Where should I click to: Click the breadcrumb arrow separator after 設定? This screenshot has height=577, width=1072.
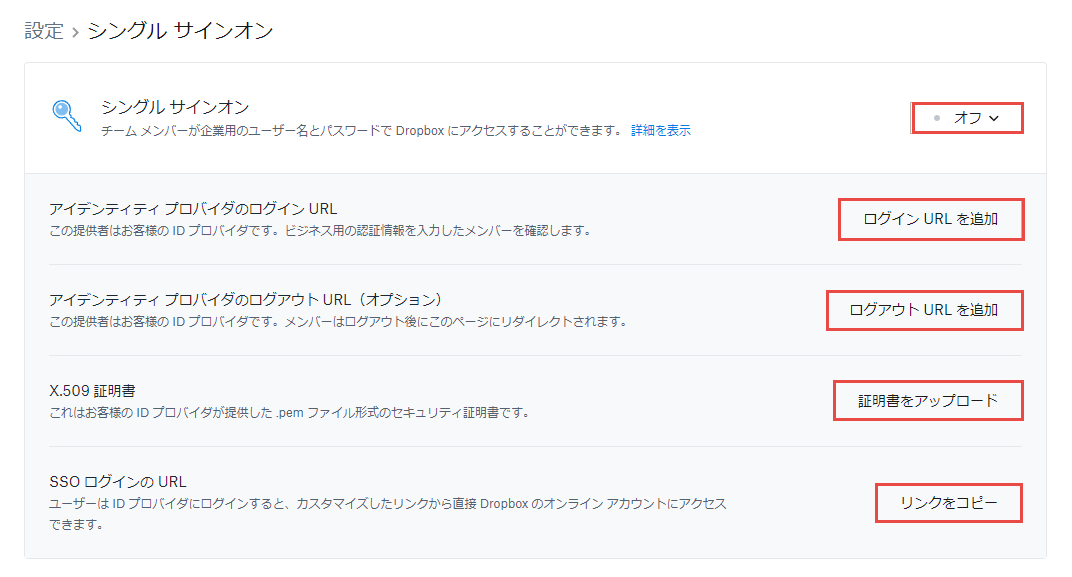point(75,33)
